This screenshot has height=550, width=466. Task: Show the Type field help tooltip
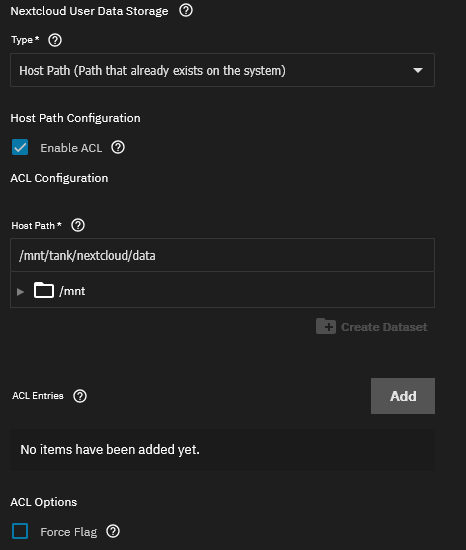click(x=55, y=40)
